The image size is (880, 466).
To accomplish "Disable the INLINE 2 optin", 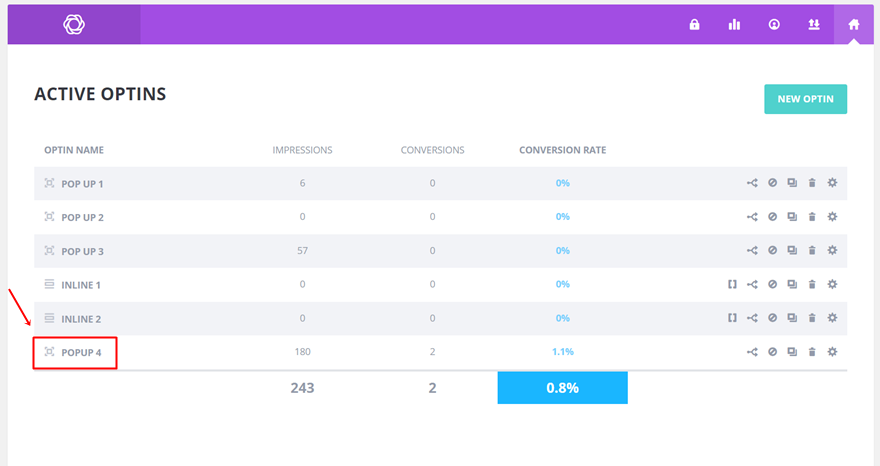I will coord(772,318).
